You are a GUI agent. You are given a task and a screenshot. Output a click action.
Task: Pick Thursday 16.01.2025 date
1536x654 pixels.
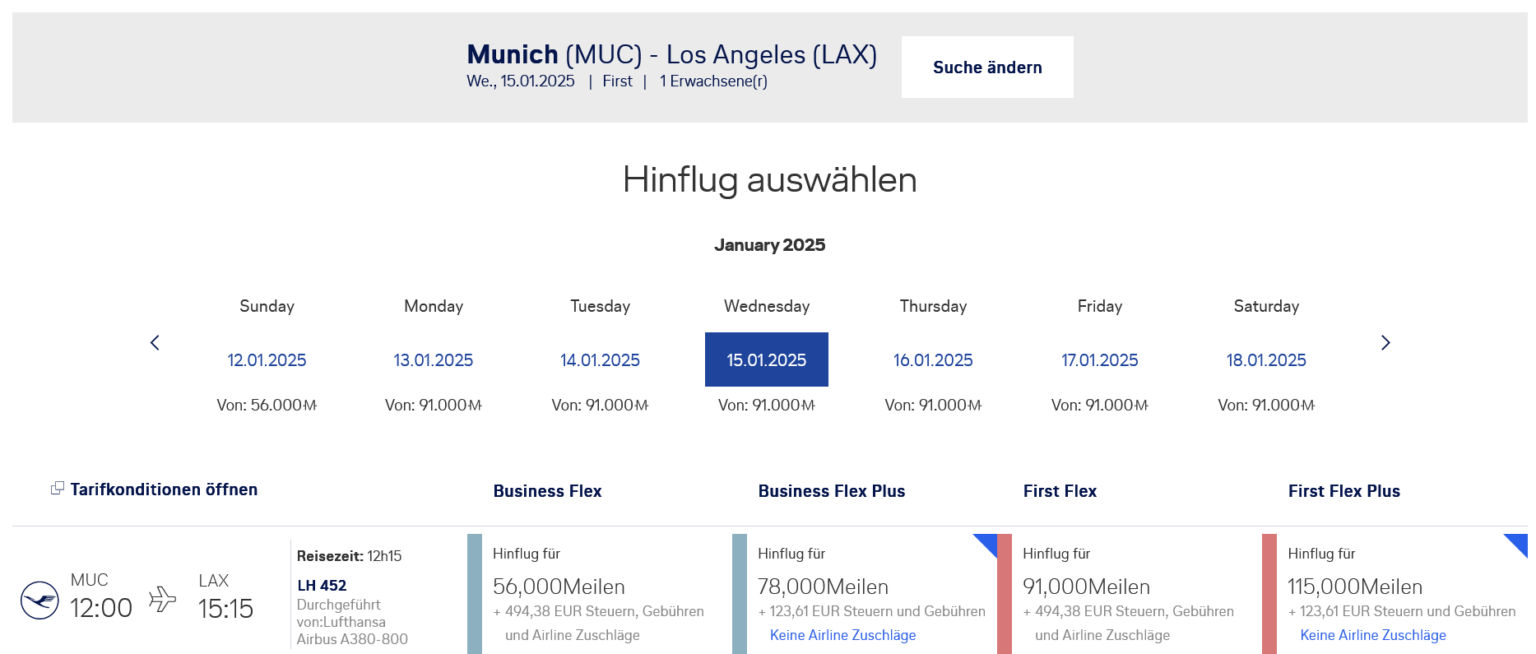point(933,360)
